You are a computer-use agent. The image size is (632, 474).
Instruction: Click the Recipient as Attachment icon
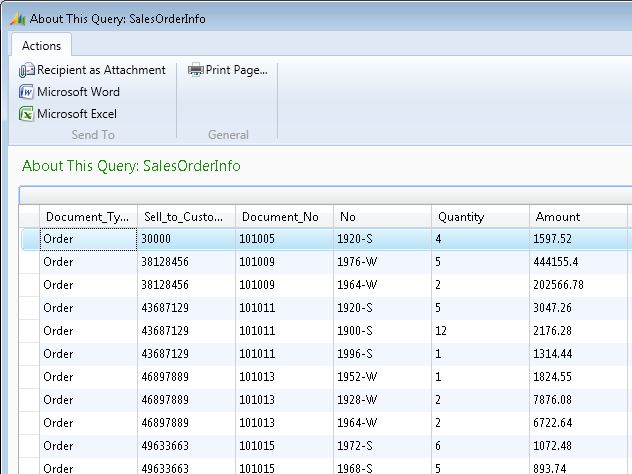(26, 70)
